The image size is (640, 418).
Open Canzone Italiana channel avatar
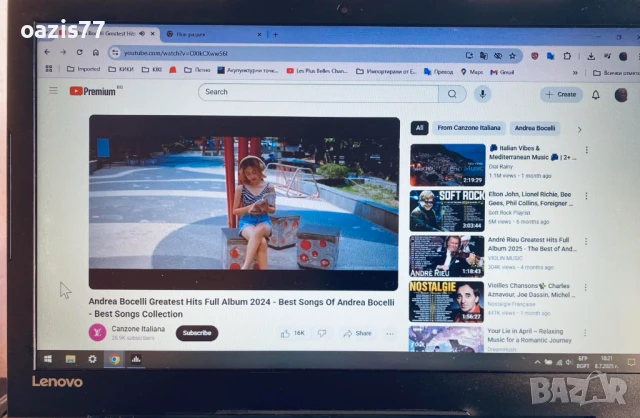[97, 332]
